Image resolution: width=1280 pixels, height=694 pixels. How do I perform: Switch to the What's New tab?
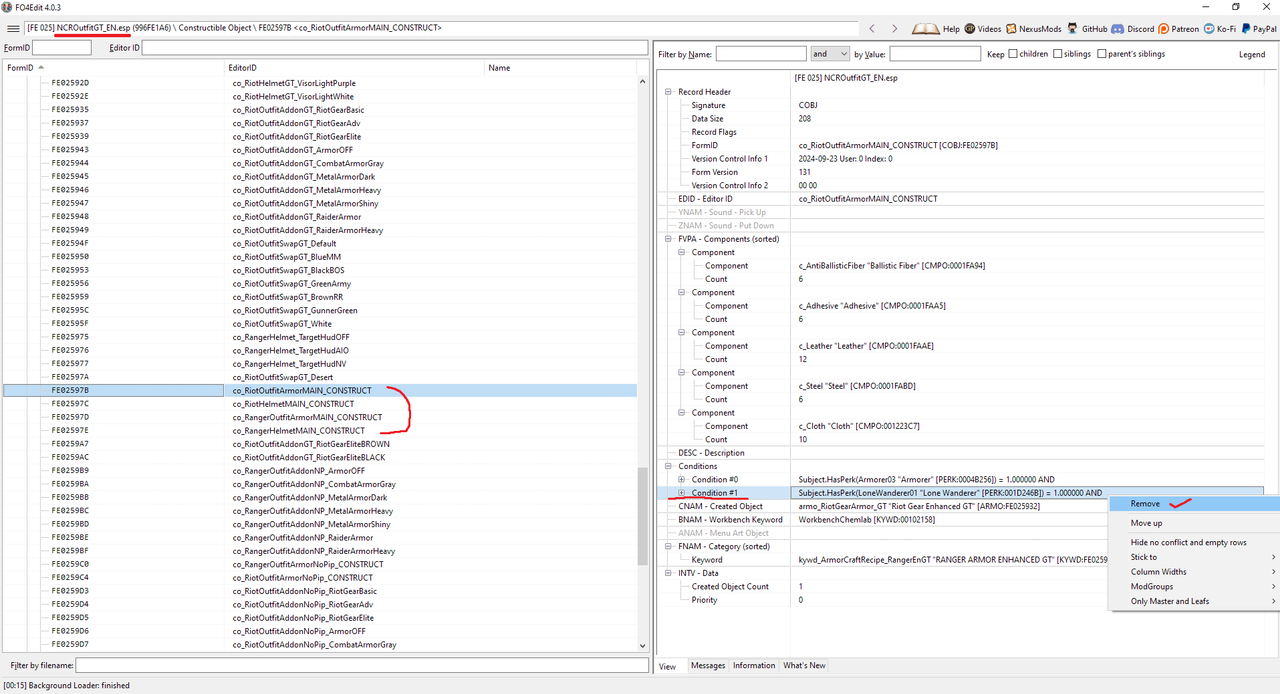[x=804, y=666]
